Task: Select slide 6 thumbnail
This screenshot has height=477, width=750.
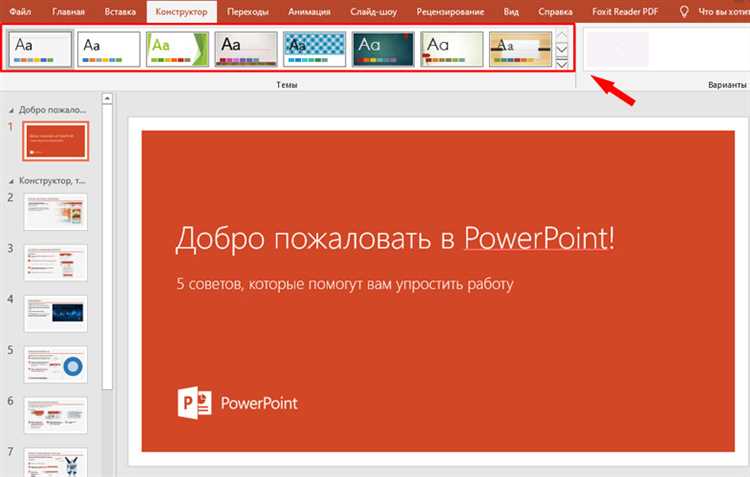Action: coord(55,415)
